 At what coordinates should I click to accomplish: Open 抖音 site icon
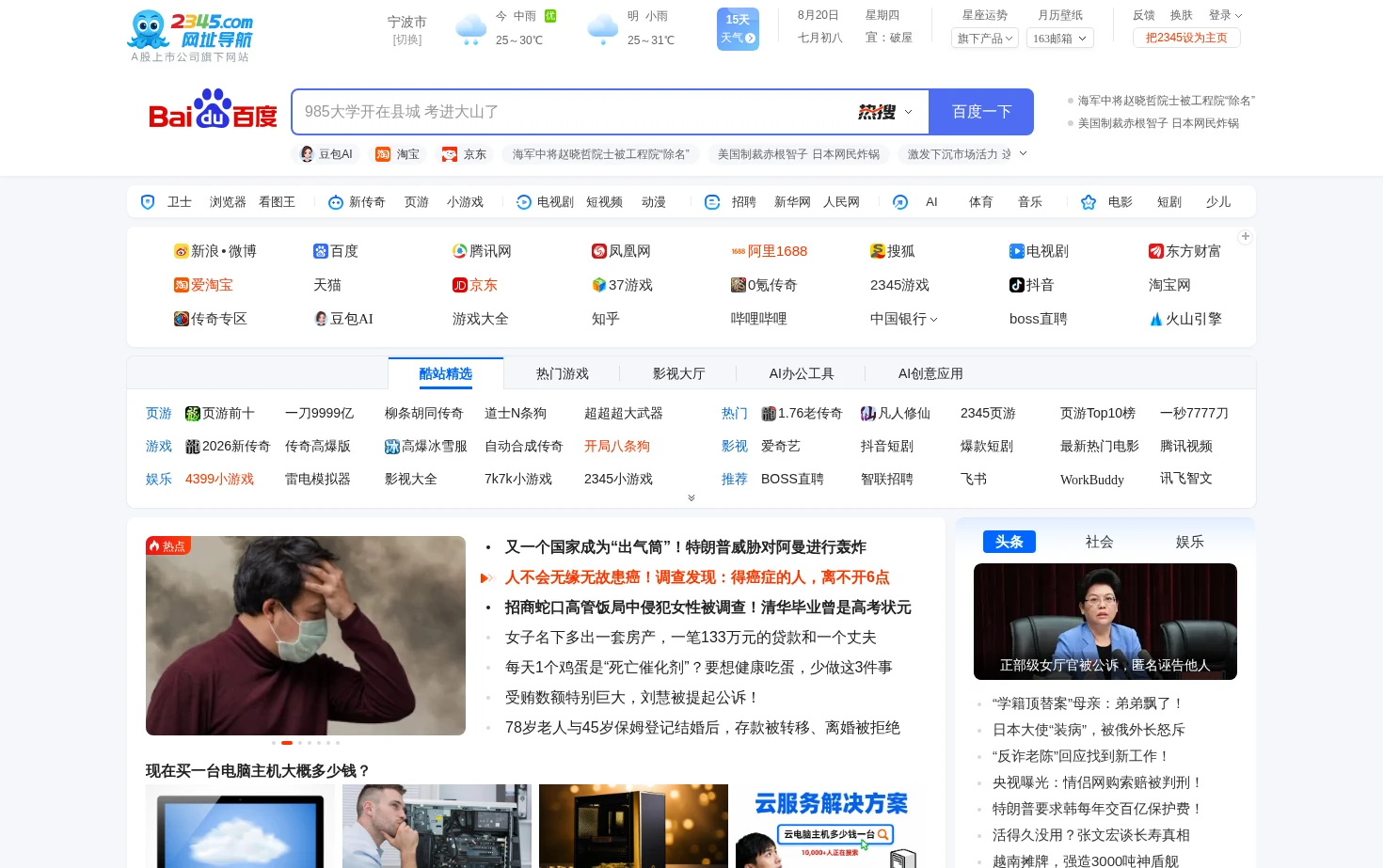pos(1017,285)
